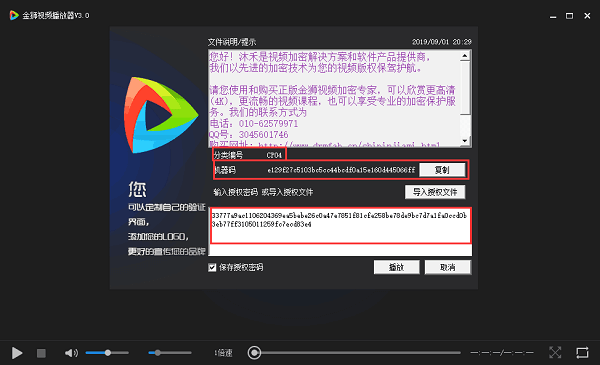Click the date 2019/09/01 20:29
This screenshot has width=600, height=365.
coord(442,42)
